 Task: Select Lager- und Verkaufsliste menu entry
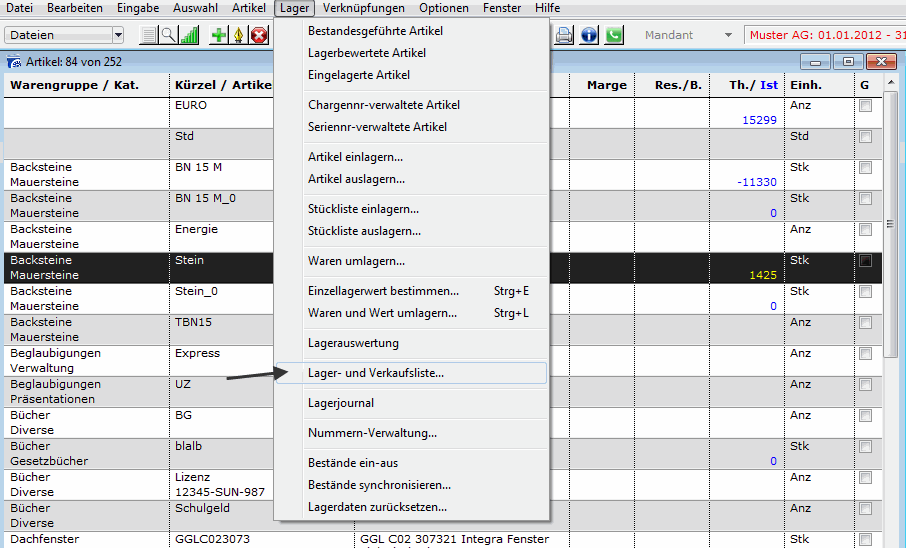coord(376,373)
